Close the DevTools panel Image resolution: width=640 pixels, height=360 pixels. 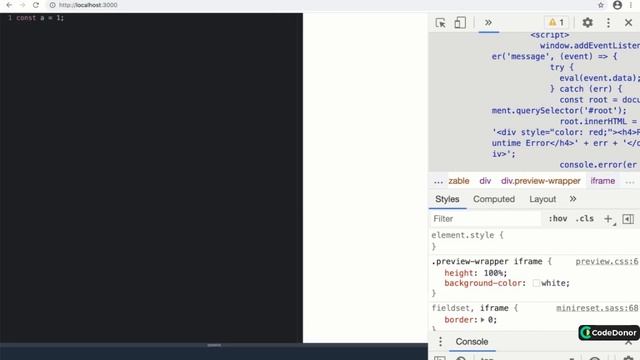click(629, 22)
